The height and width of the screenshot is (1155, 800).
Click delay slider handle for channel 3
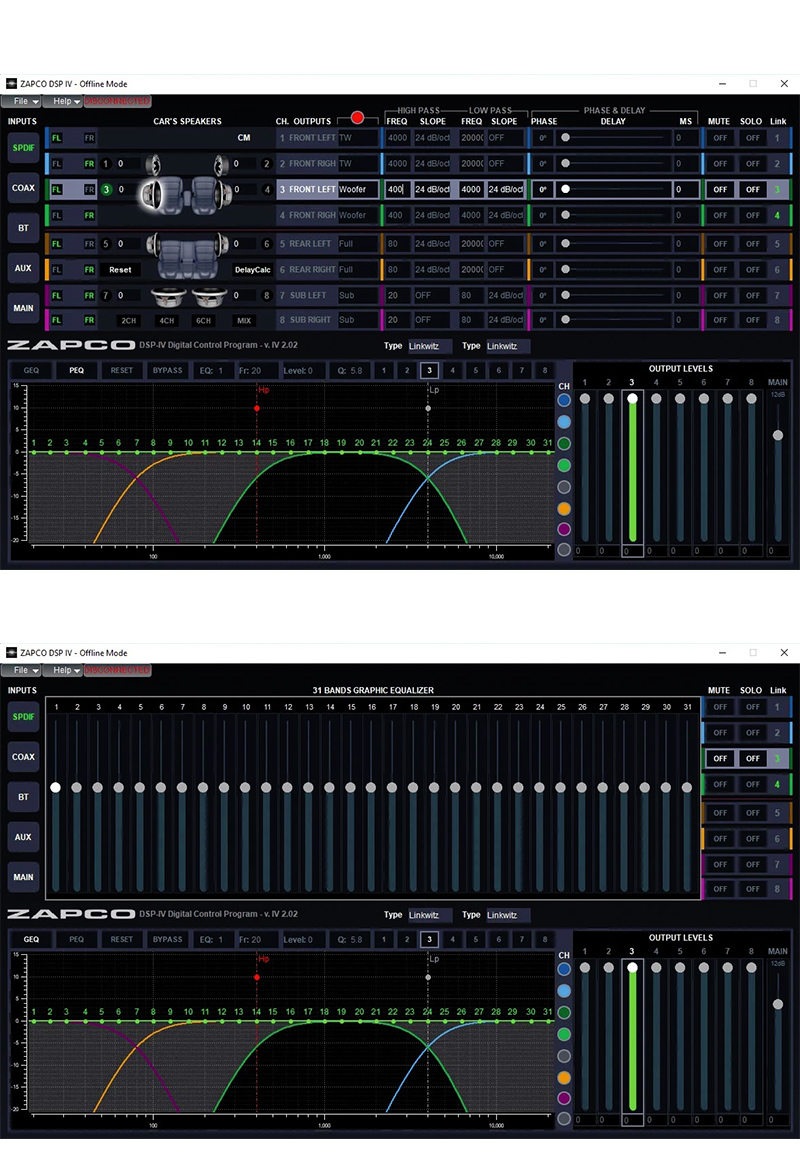click(x=565, y=189)
